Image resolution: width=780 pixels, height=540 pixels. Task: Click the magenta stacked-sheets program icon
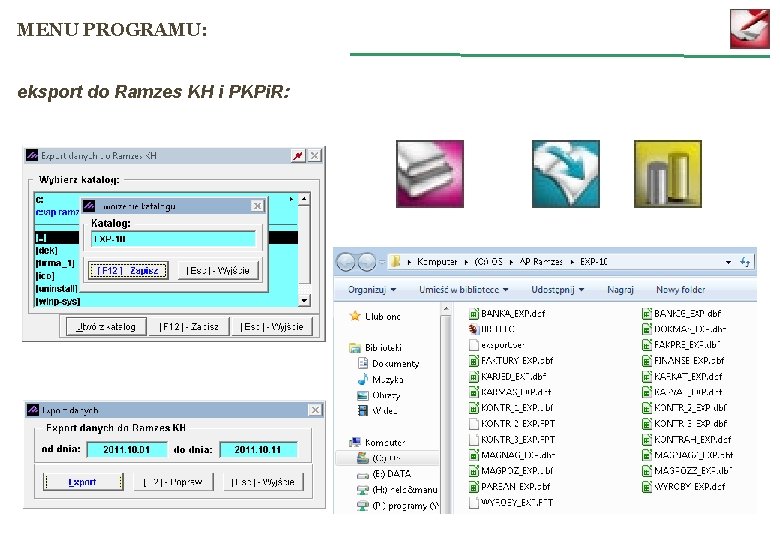click(x=430, y=174)
